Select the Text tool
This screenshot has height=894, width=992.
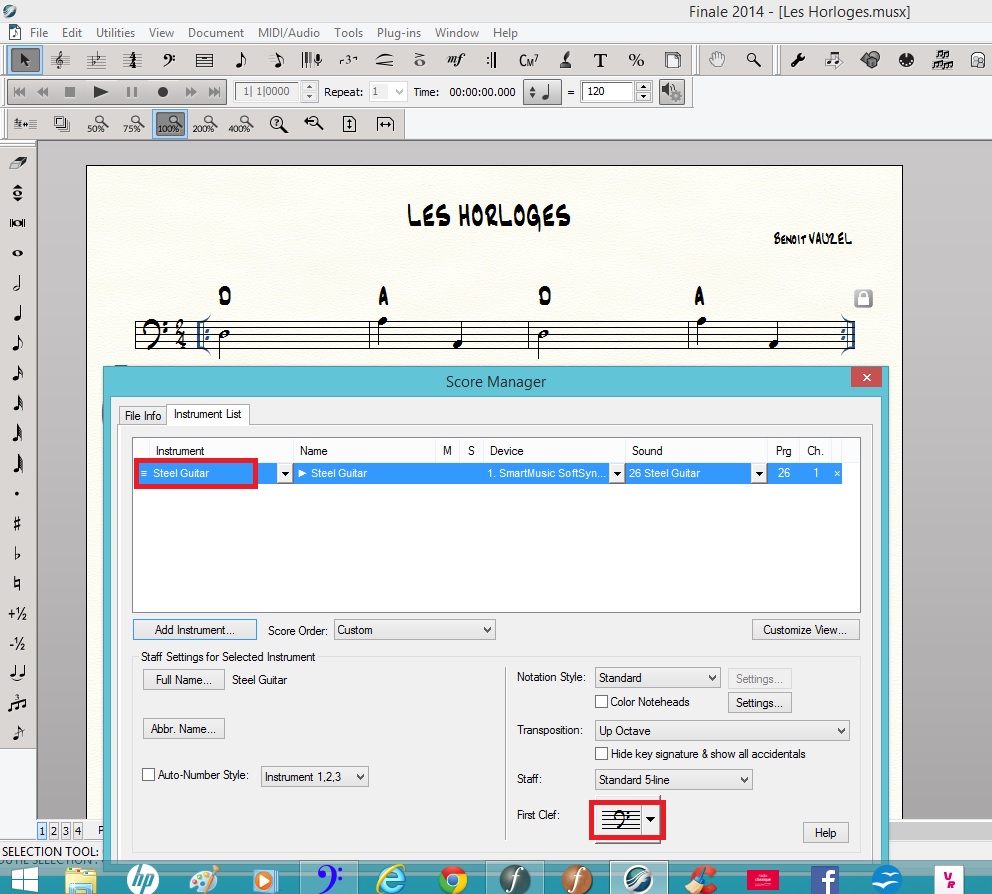[x=600, y=60]
